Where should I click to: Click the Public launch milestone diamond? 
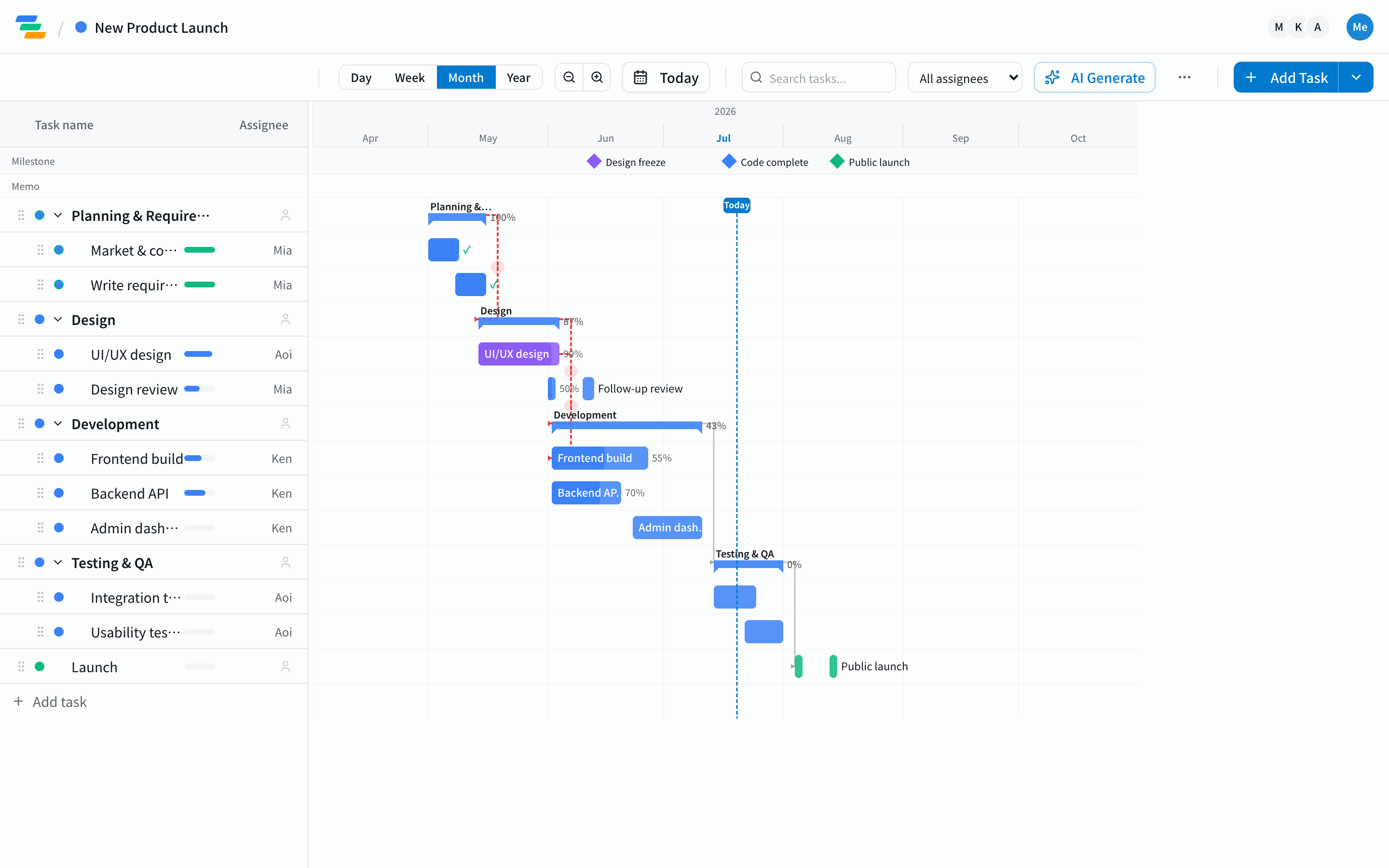(837, 162)
